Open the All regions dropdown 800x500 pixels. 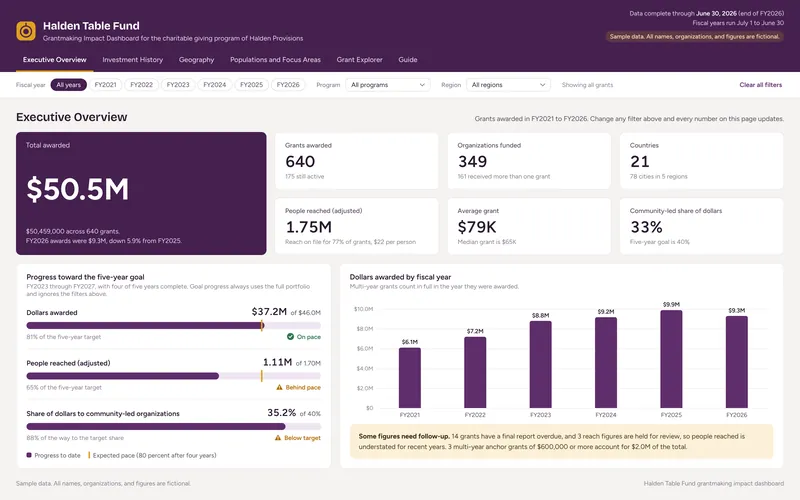point(508,85)
